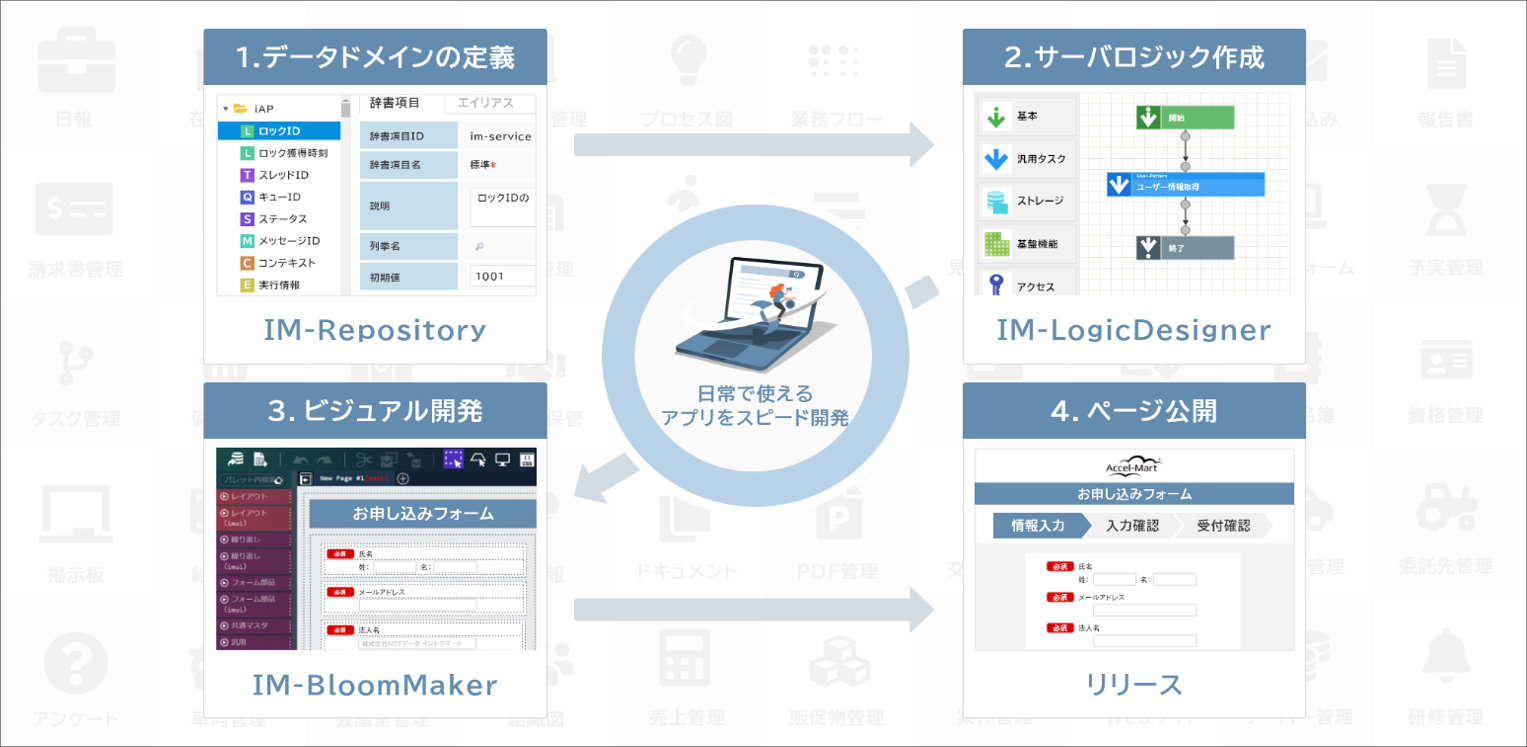The height and width of the screenshot is (747, 1527).
Task: Click the 名 input on the release page
Action: [x=1175, y=579]
